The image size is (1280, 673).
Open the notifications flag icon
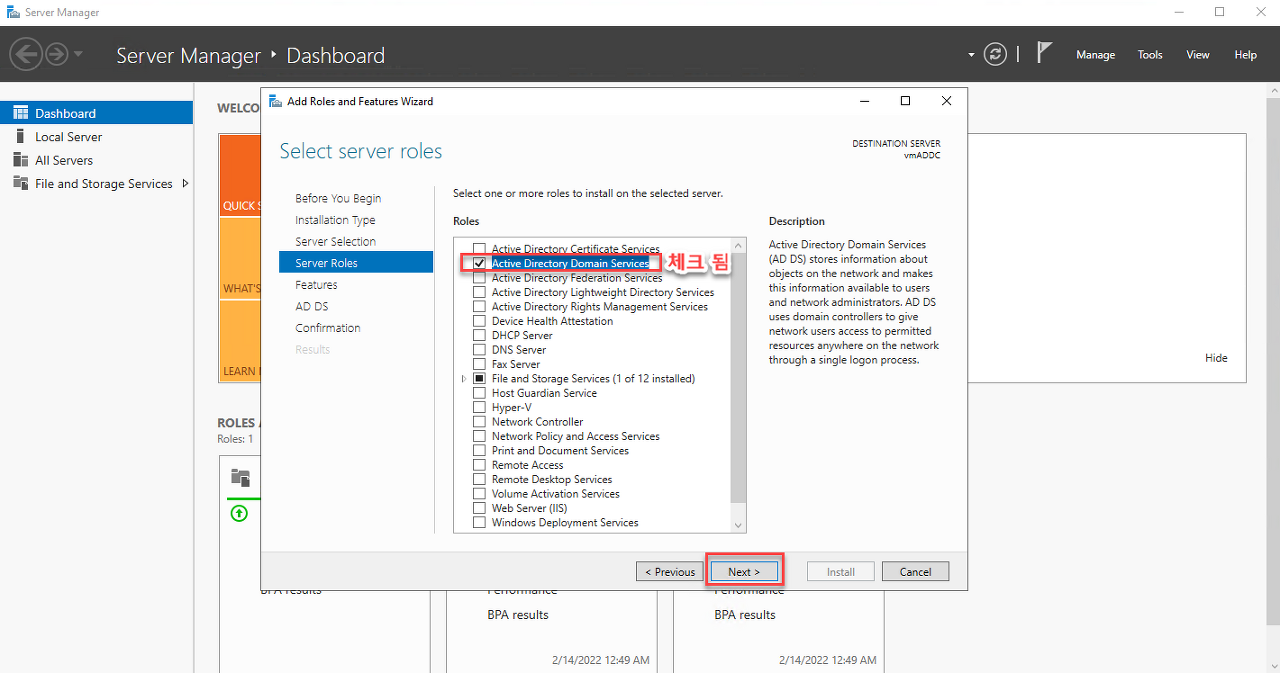pyautogui.click(x=1044, y=52)
